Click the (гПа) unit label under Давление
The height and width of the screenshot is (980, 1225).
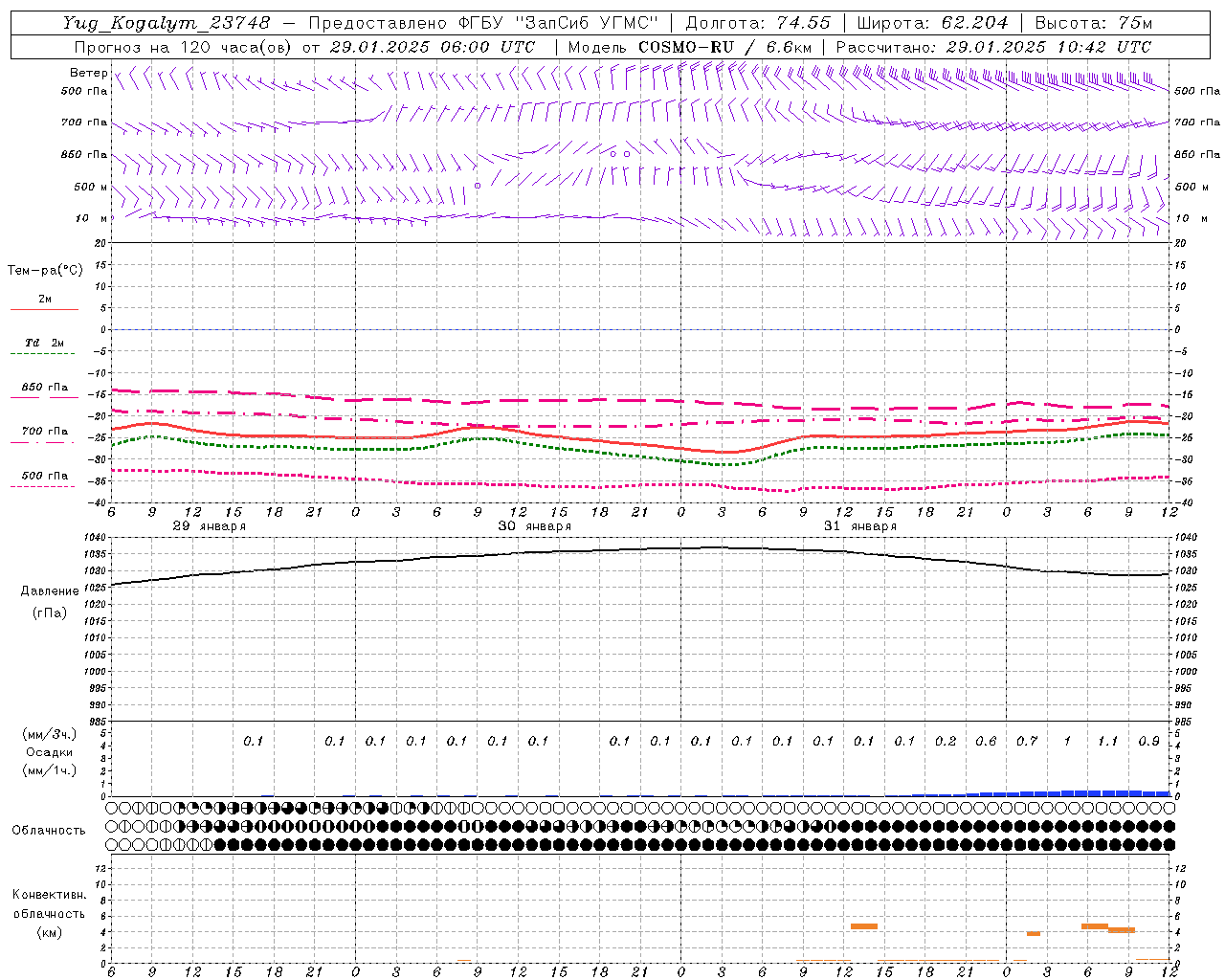50,612
